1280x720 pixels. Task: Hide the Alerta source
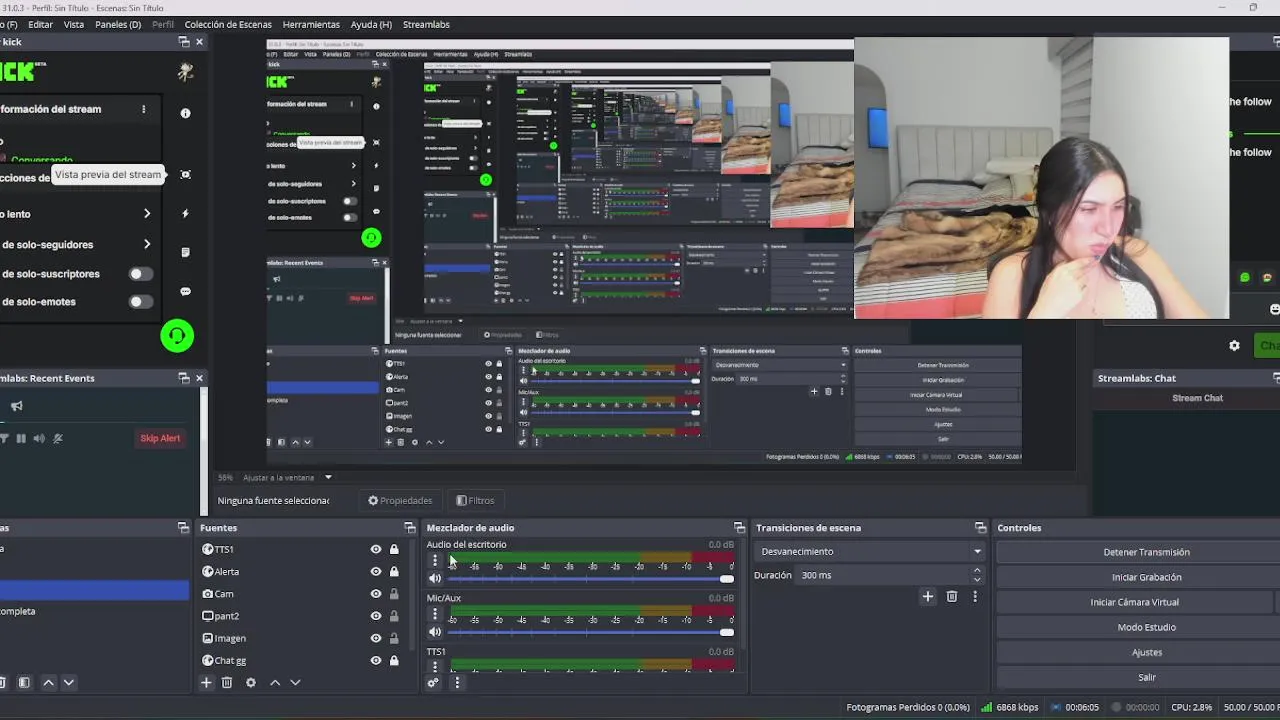pyautogui.click(x=376, y=571)
